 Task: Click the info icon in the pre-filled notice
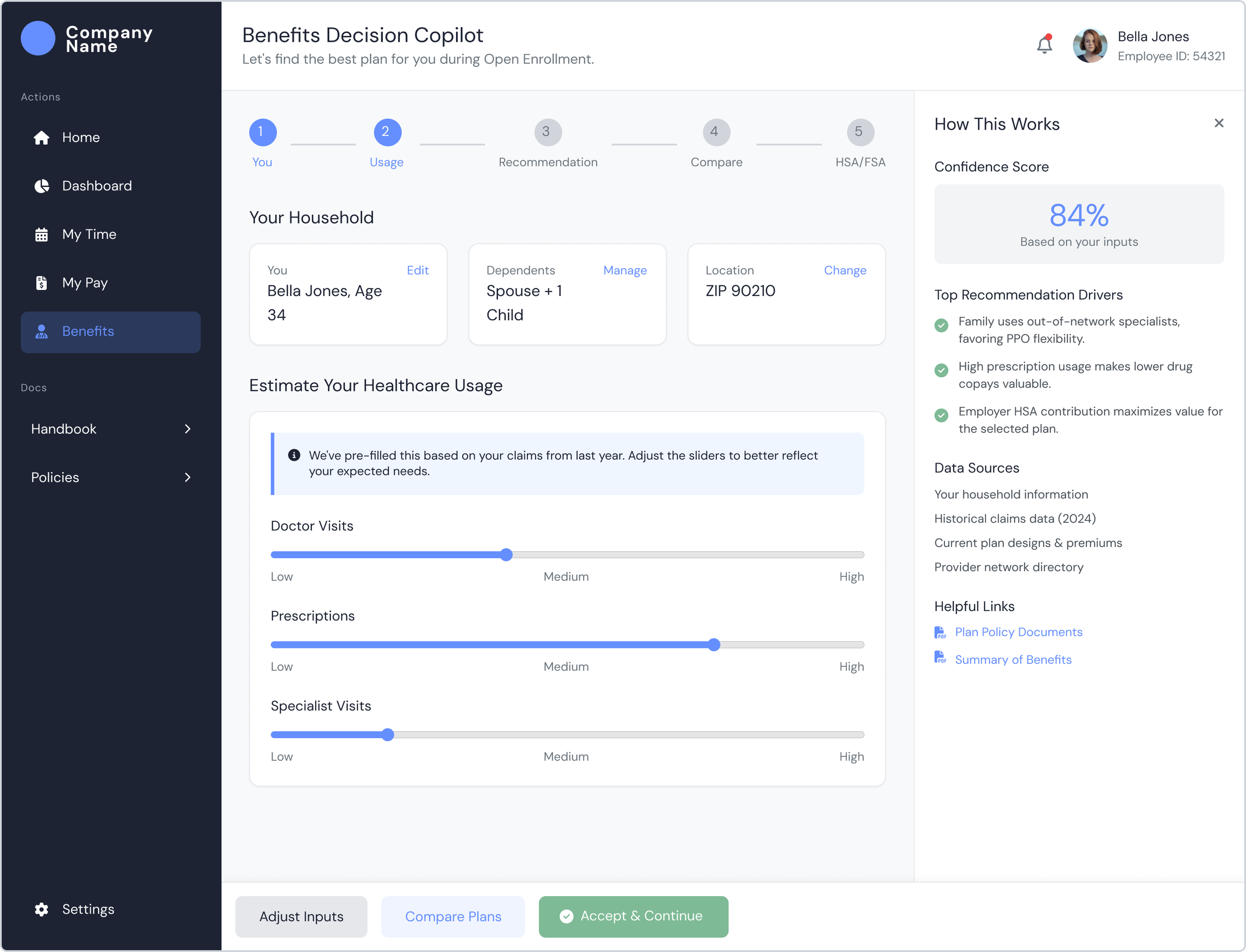(x=294, y=455)
